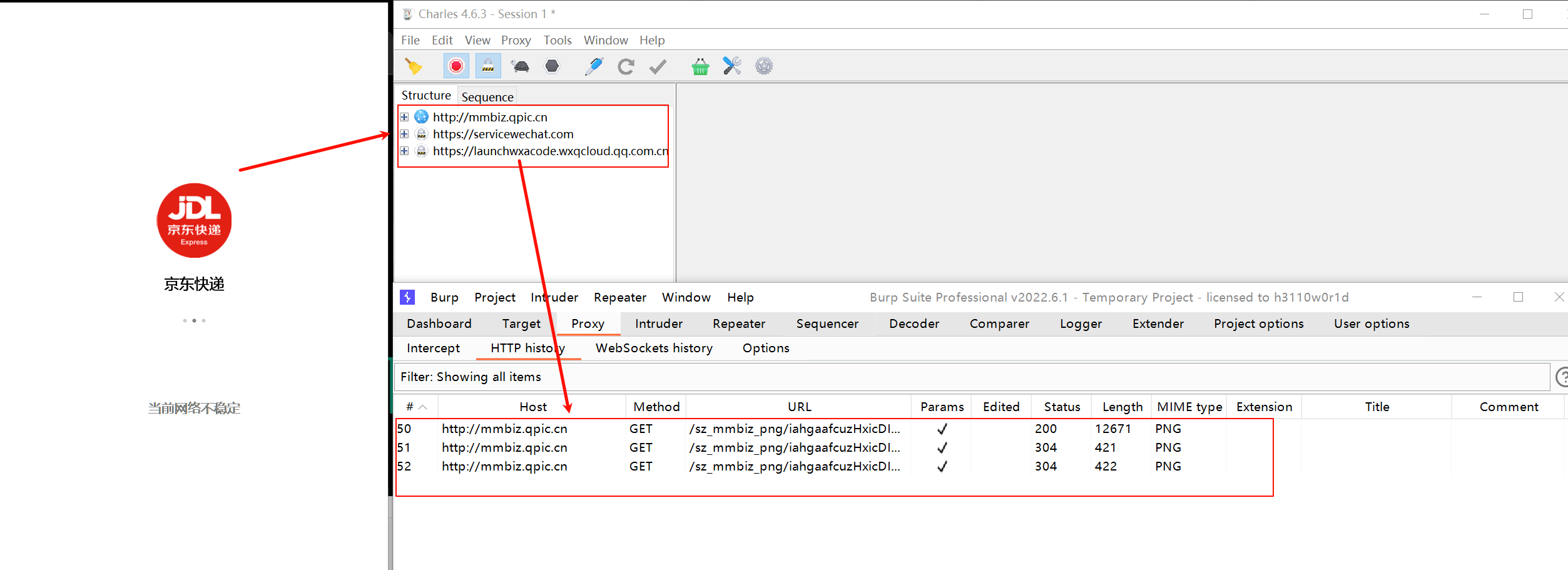Click the validate checkmark icon in Charles
This screenshot has height=570, width=1568.
click(658, 66)
